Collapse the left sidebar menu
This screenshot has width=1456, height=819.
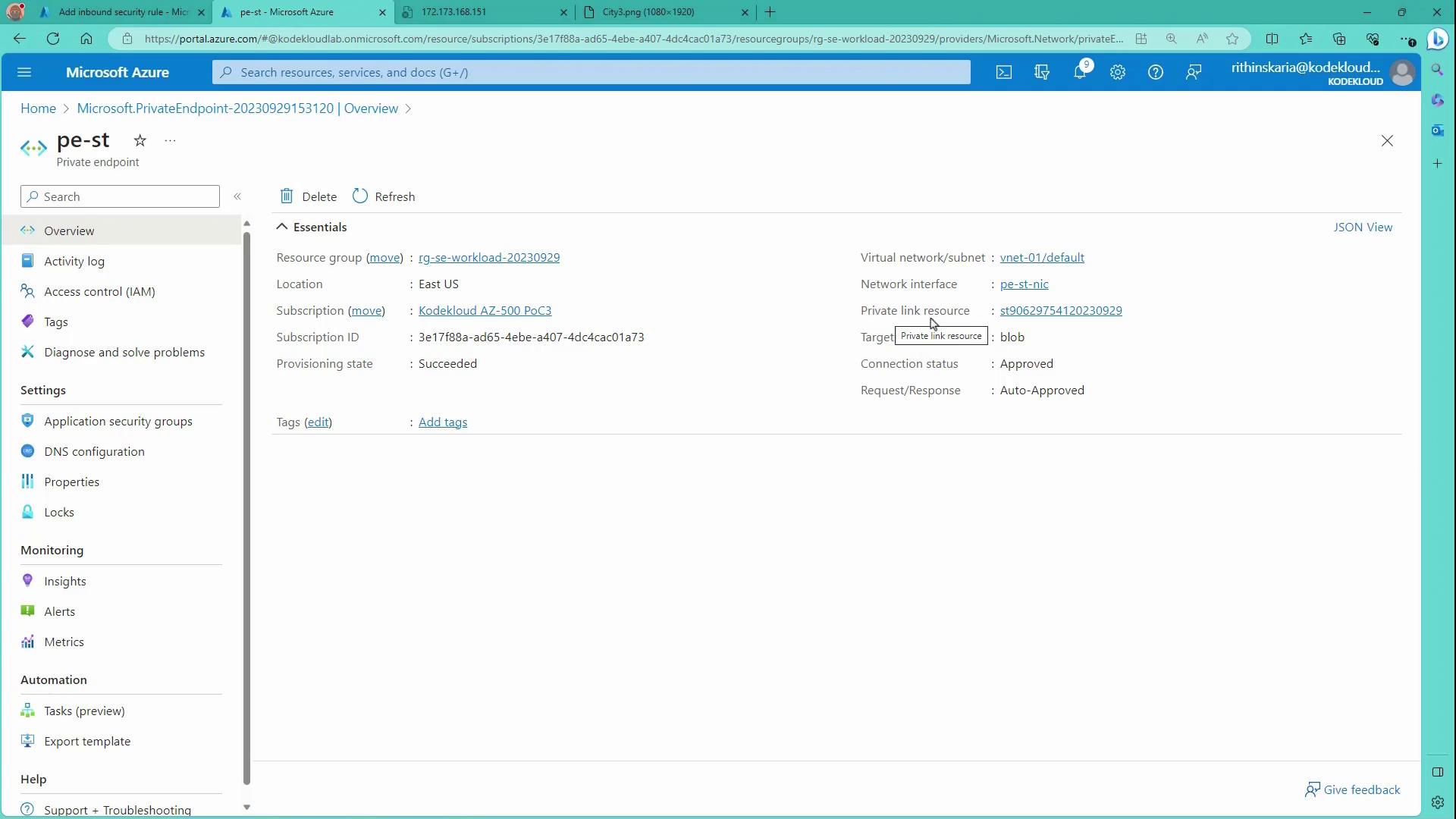237,196
